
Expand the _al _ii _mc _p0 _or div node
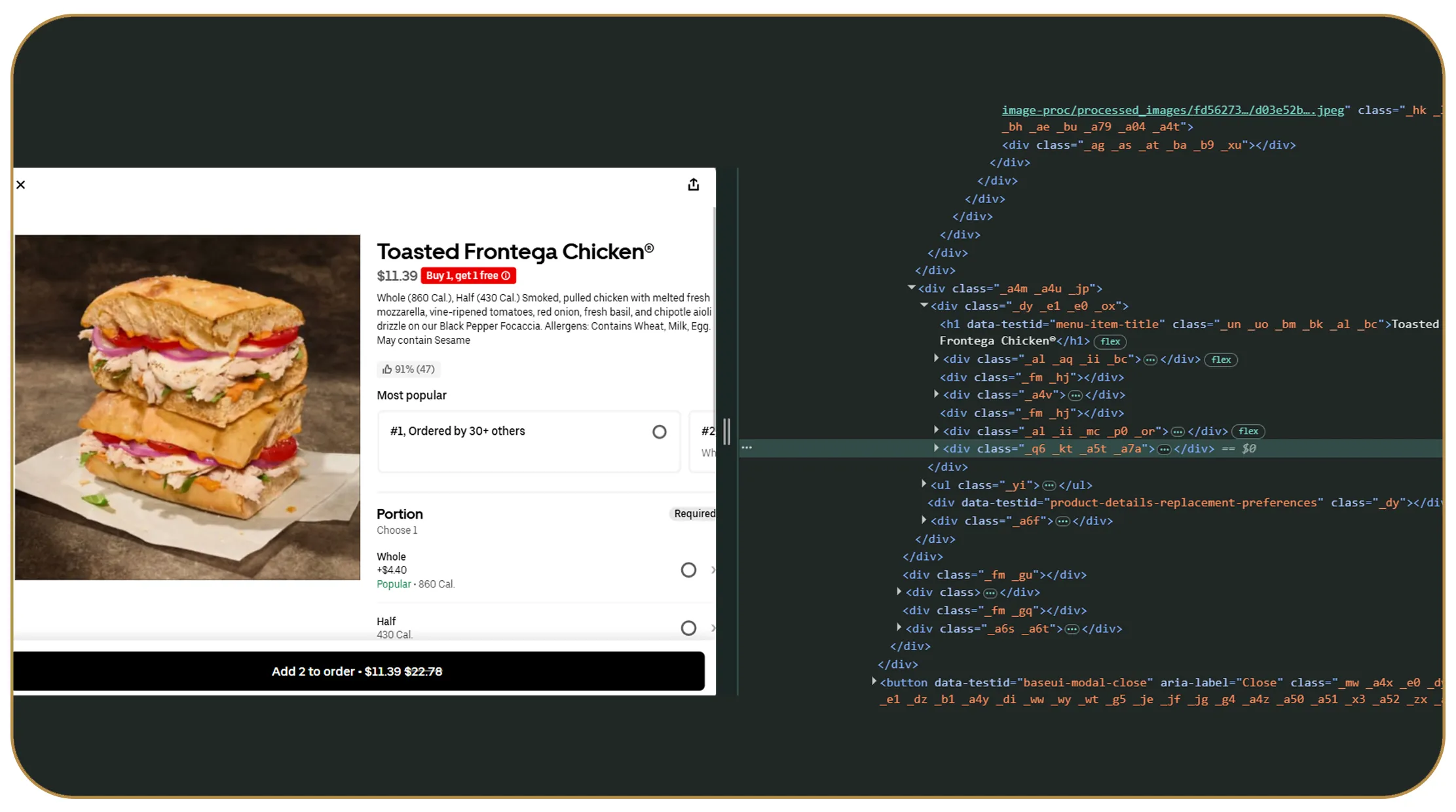(x=936, y=430)
